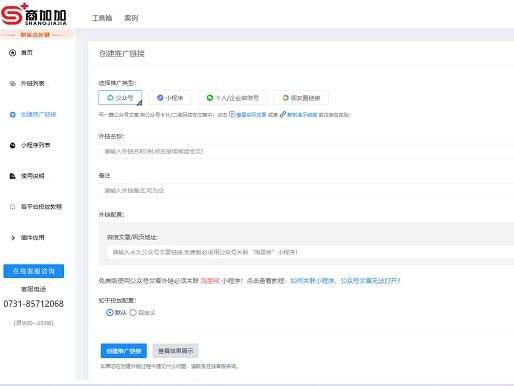
Task: Open 小程序列表 in the sidebar
Action: pos(35,145)
